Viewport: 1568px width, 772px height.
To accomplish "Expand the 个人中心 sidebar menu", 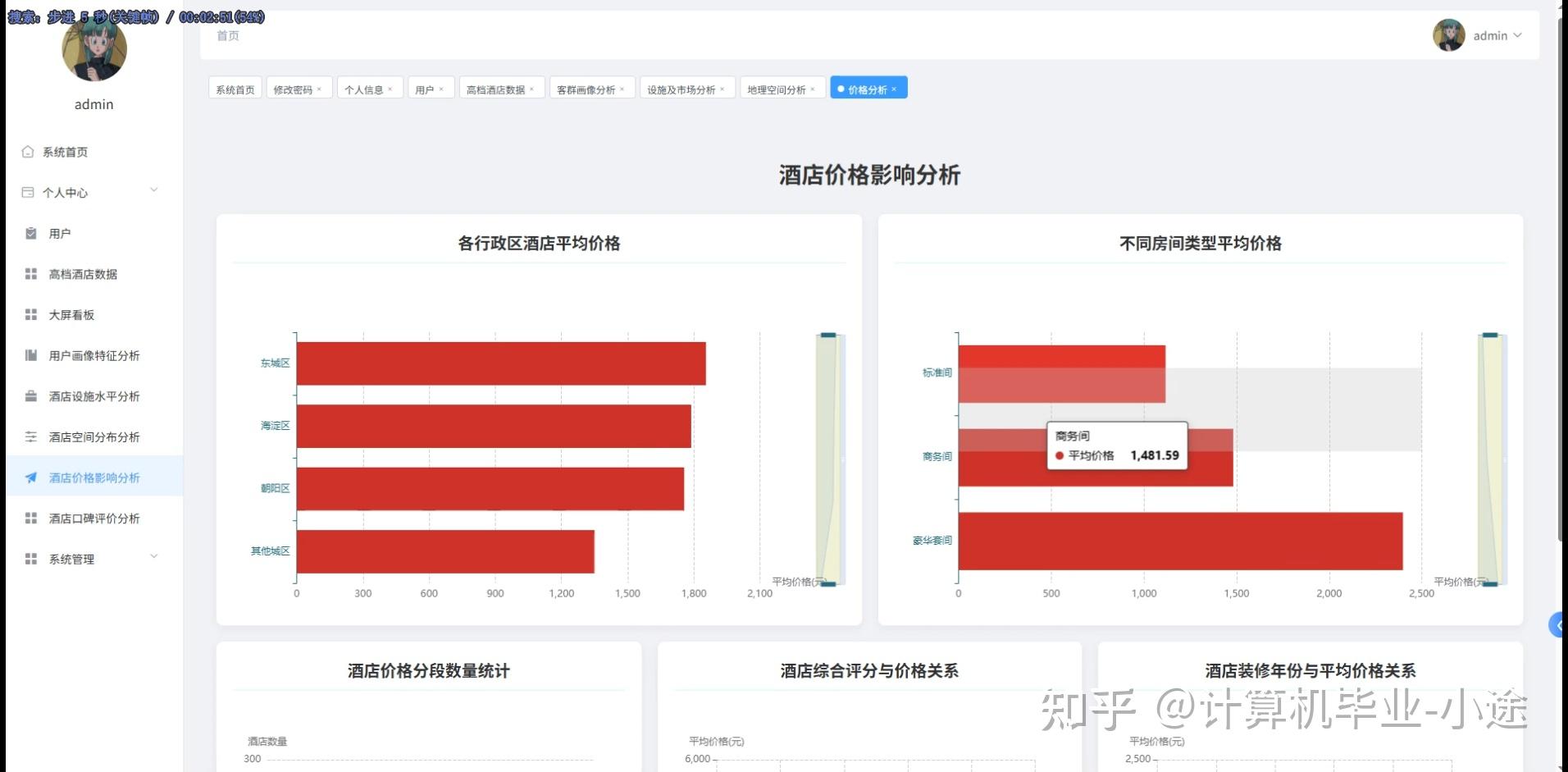I will [x=153, y=190].
